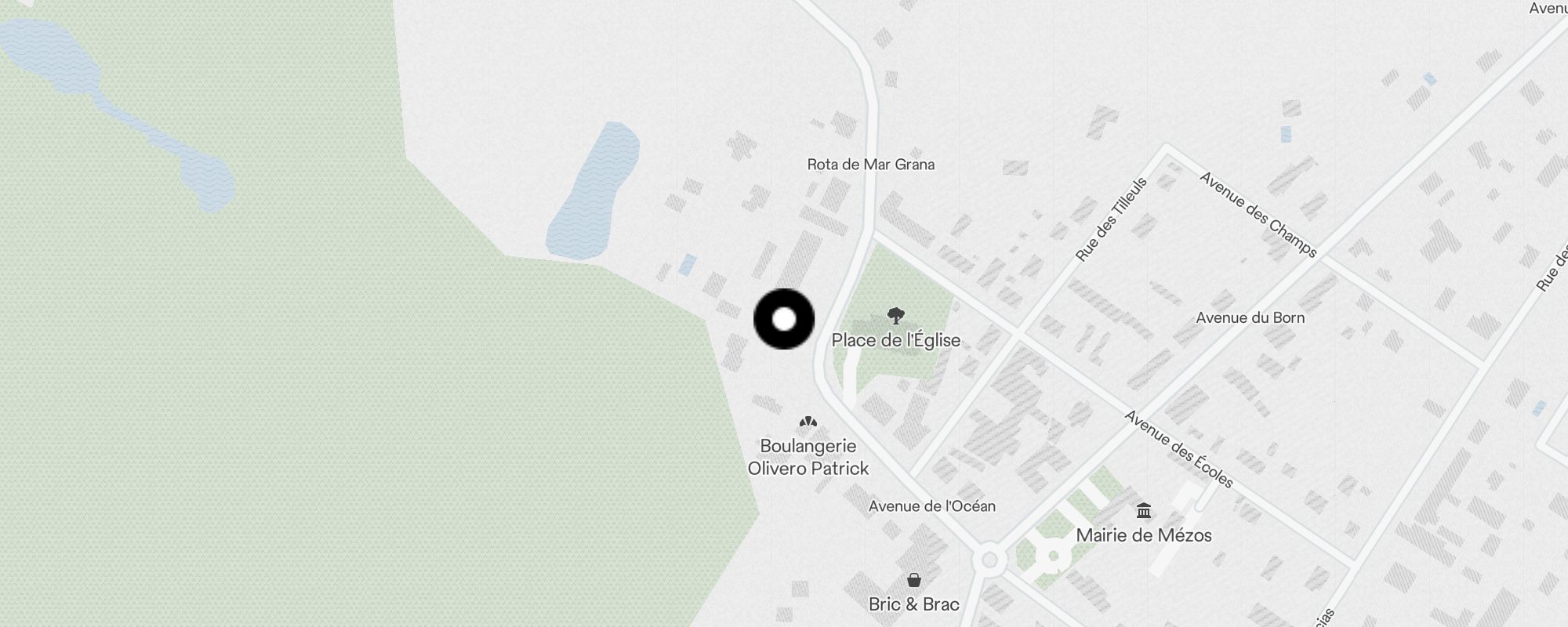Viewport: 1568px width, 627px height.
Task: Click the small blue pool left of the pin
Action: [688, 264]
